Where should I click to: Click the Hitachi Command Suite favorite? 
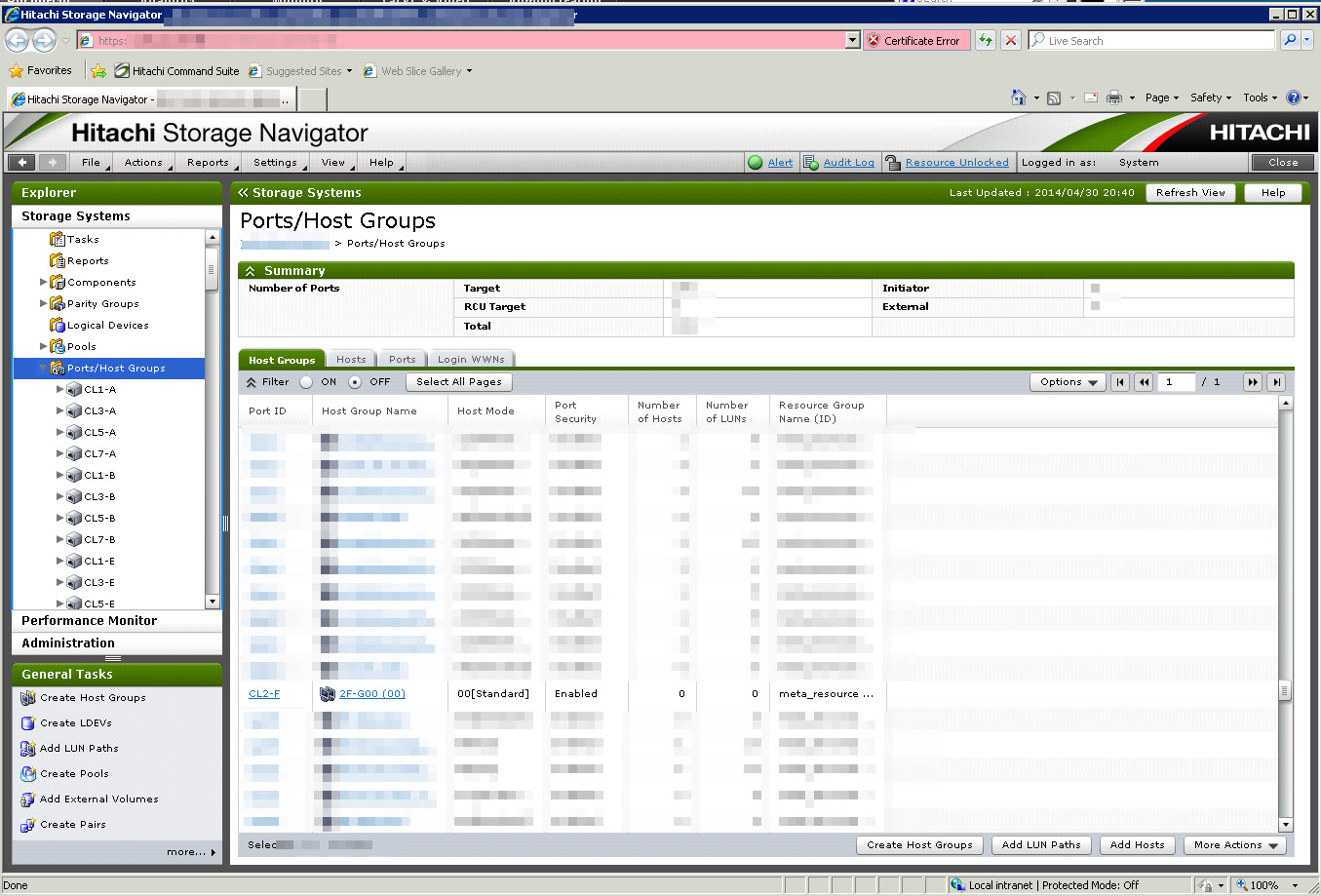pyautogui.click(x=176, y=71)
